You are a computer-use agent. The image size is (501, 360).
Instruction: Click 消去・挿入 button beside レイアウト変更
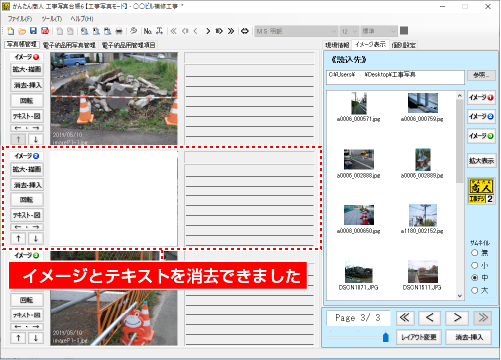[x=469, y=337]
